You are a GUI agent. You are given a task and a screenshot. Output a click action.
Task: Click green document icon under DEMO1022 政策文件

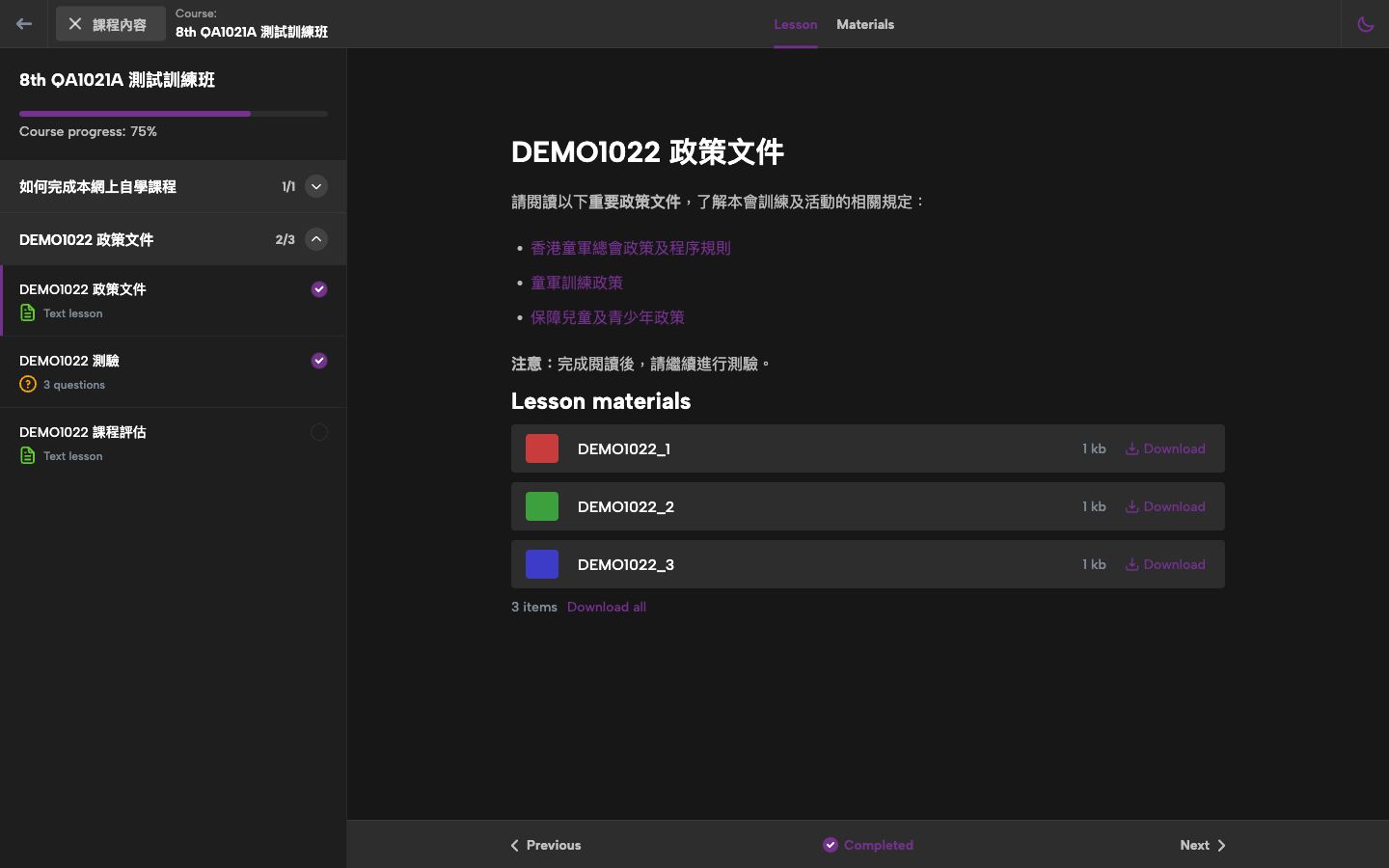[28, 312]
